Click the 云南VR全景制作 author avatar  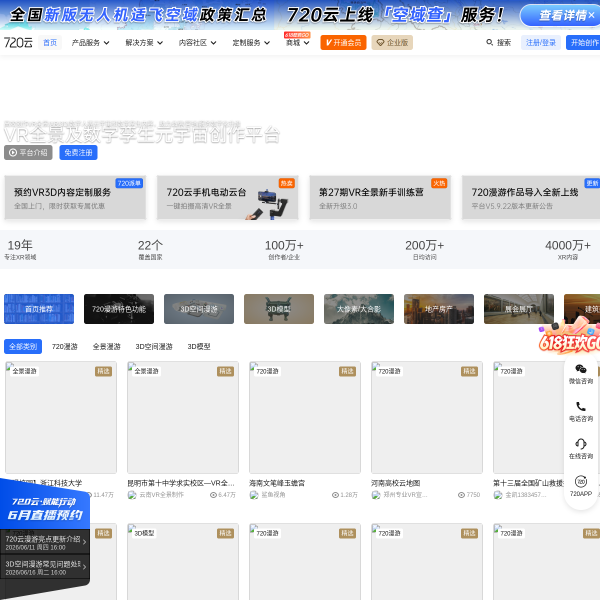(x=132, y=495)
